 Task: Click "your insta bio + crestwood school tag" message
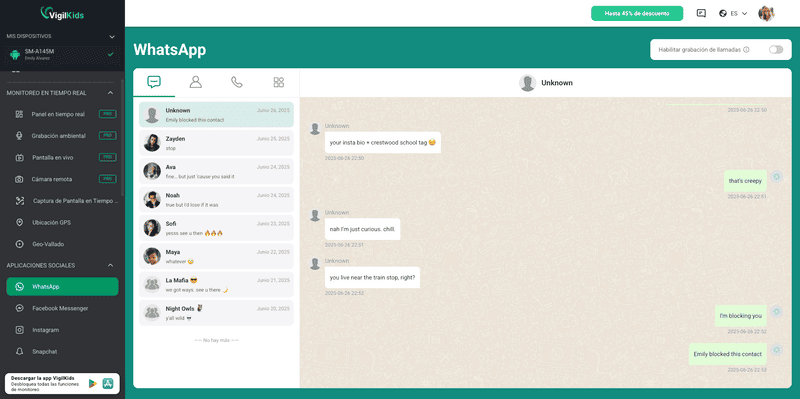tap(383, 142)
